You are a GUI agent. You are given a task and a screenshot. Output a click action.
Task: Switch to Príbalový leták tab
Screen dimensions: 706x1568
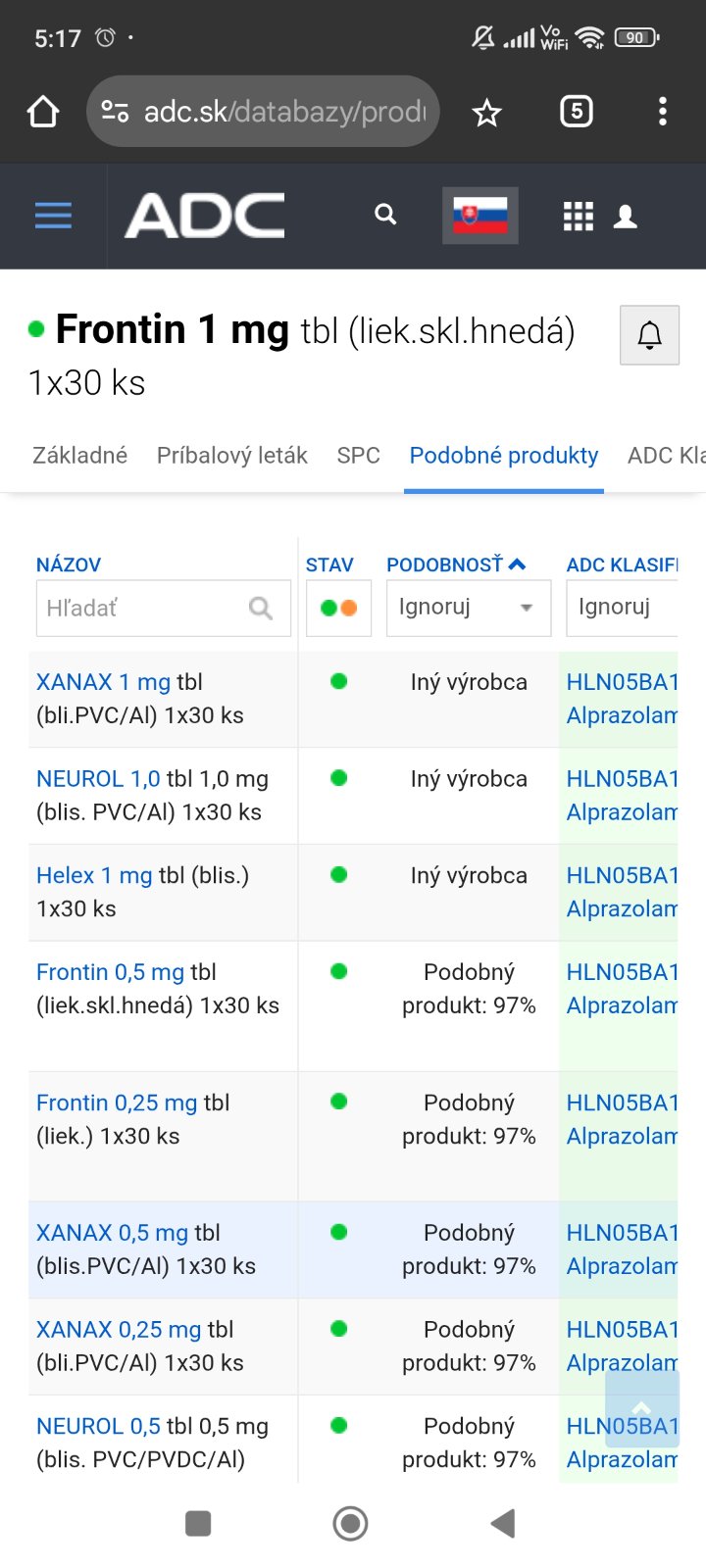pos(231,456)
